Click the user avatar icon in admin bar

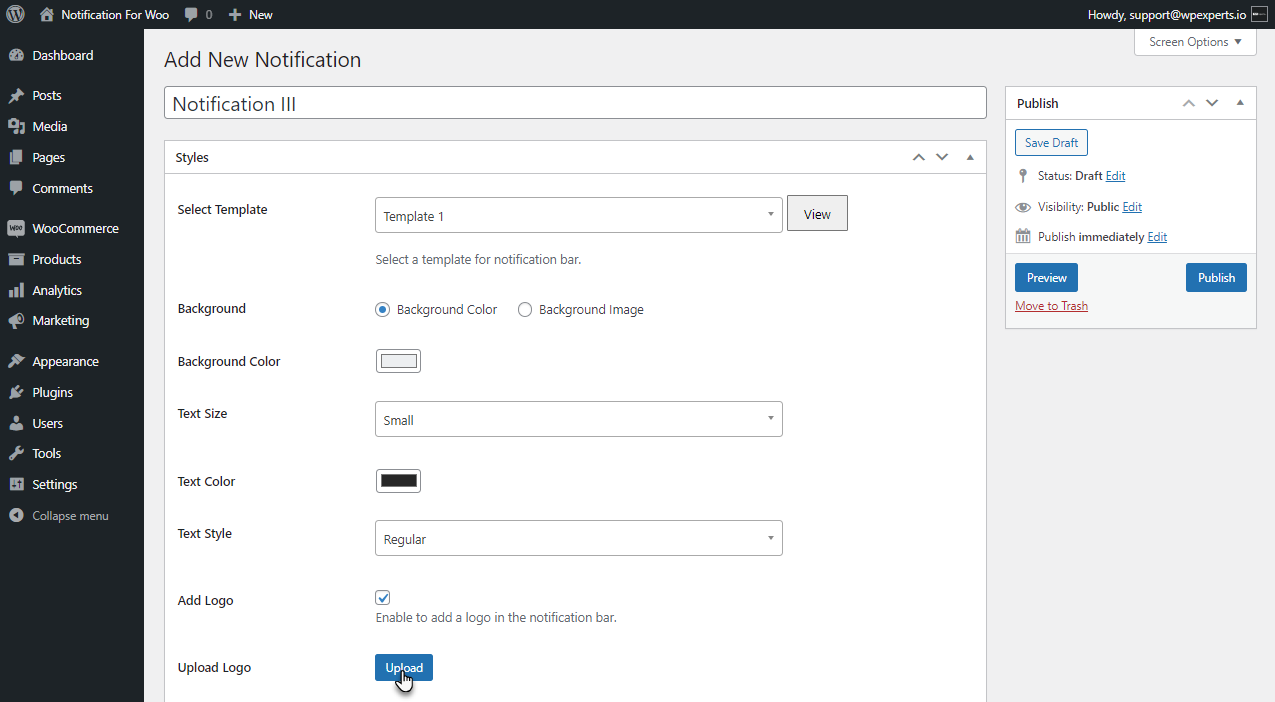click(1259, 14)
